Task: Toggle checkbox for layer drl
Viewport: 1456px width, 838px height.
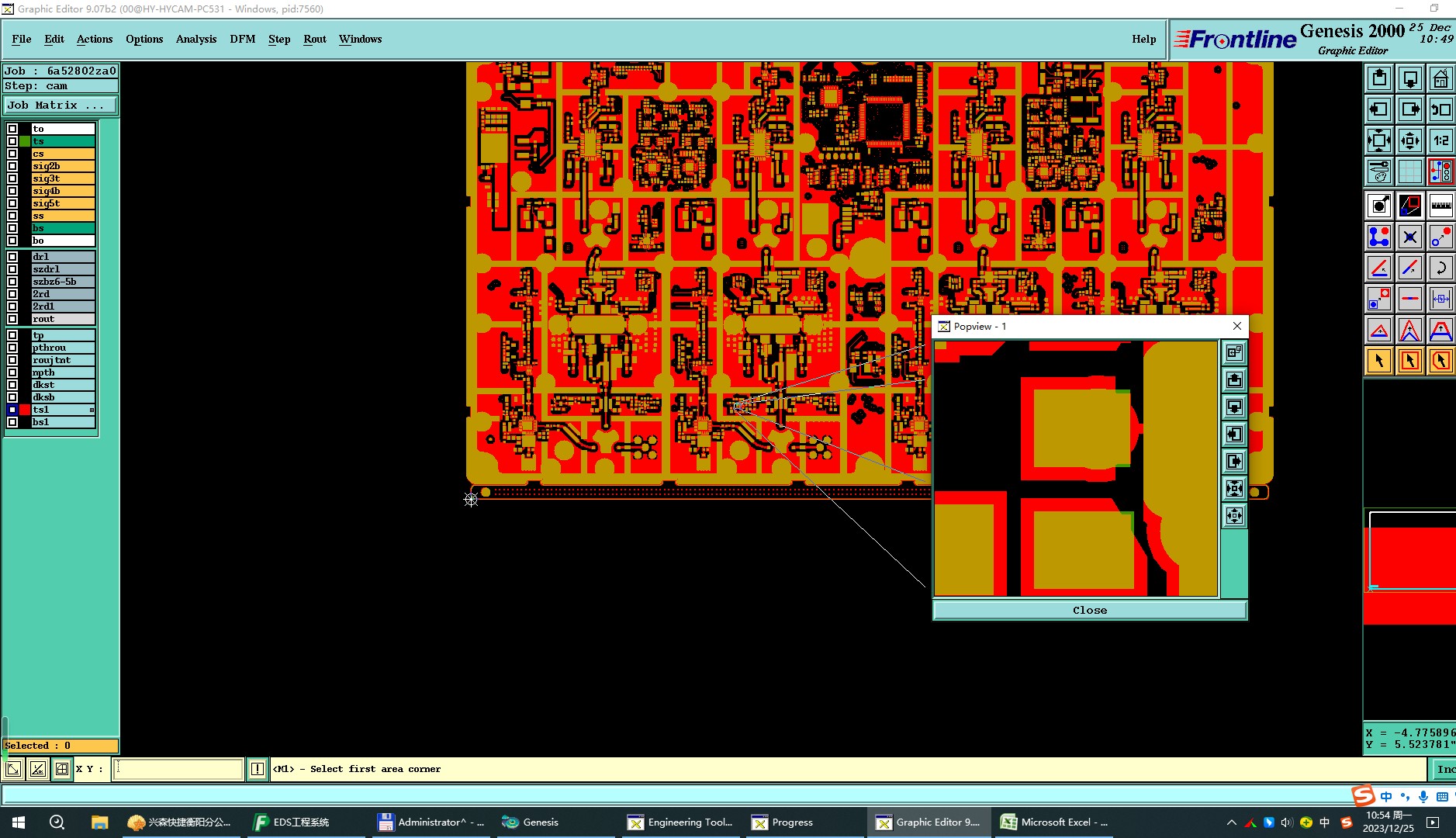Action: point(12,257)
